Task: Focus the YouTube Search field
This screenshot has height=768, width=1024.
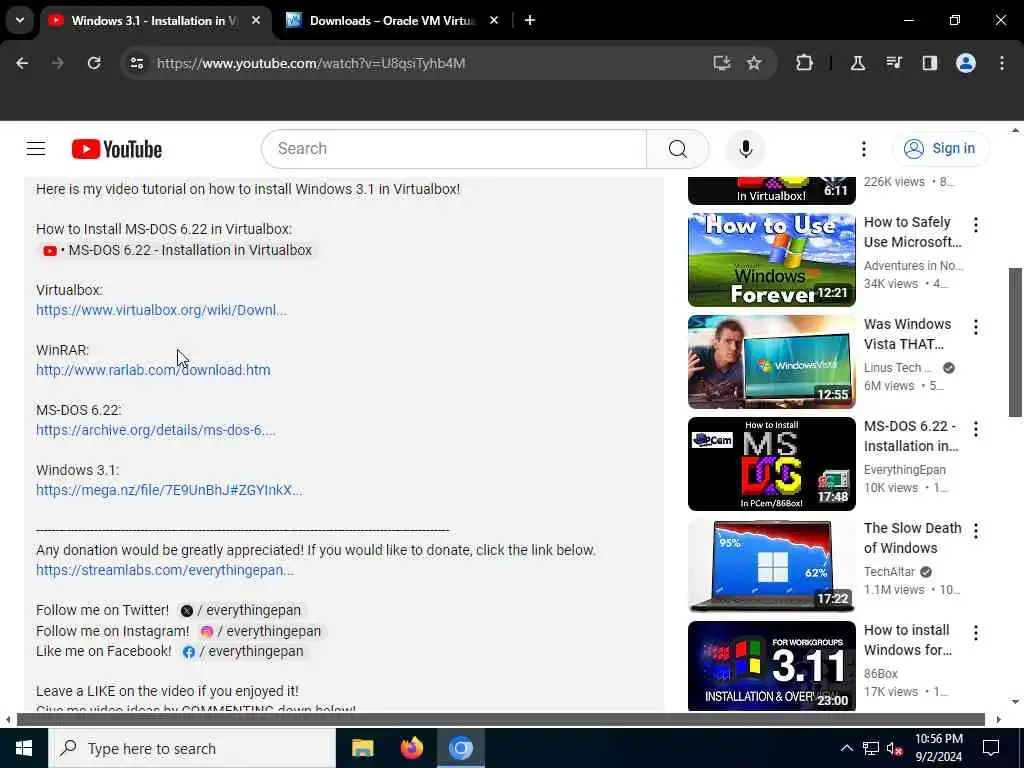Action: coord(454,149)
